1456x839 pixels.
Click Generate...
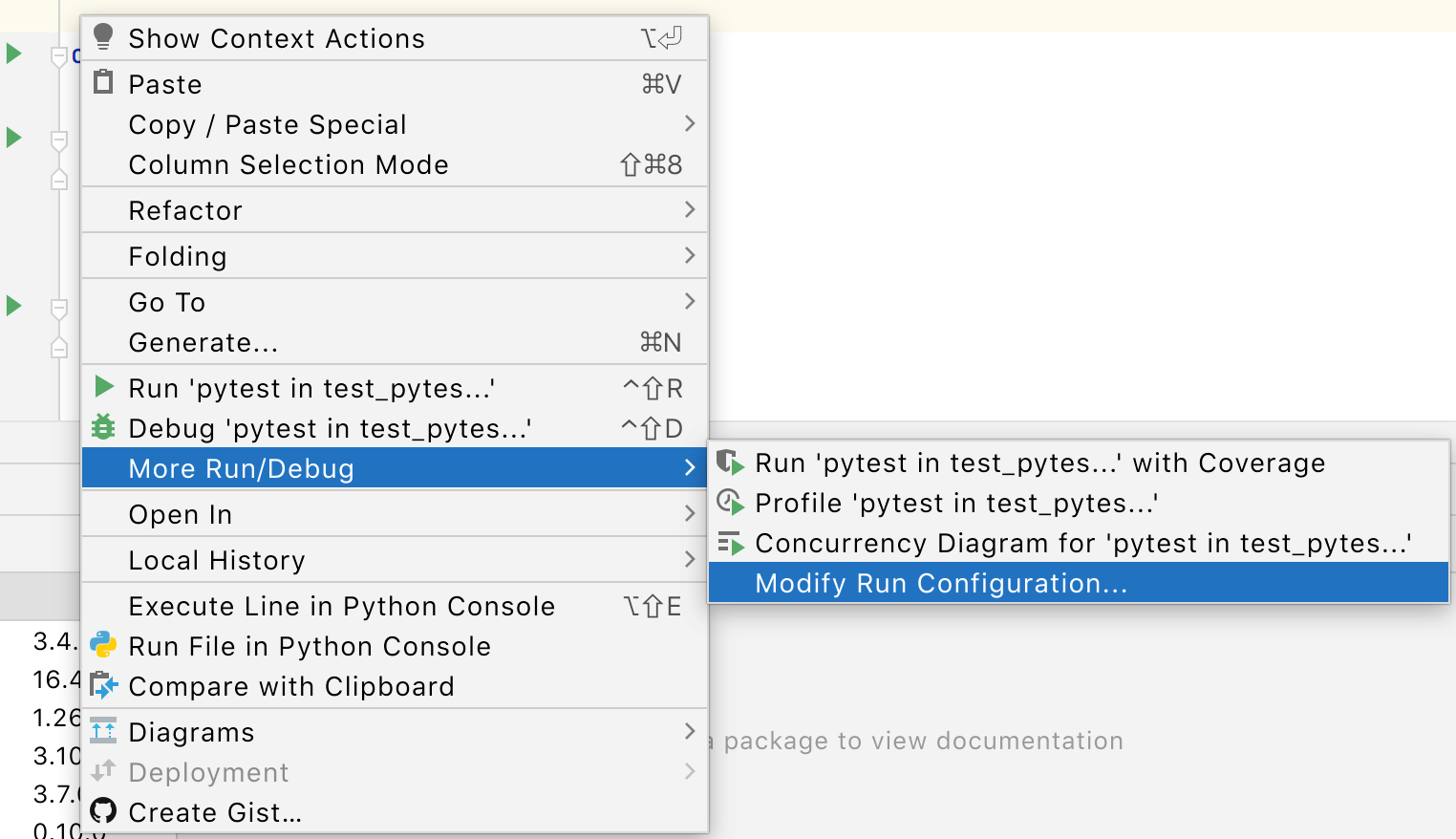[203, 342]
